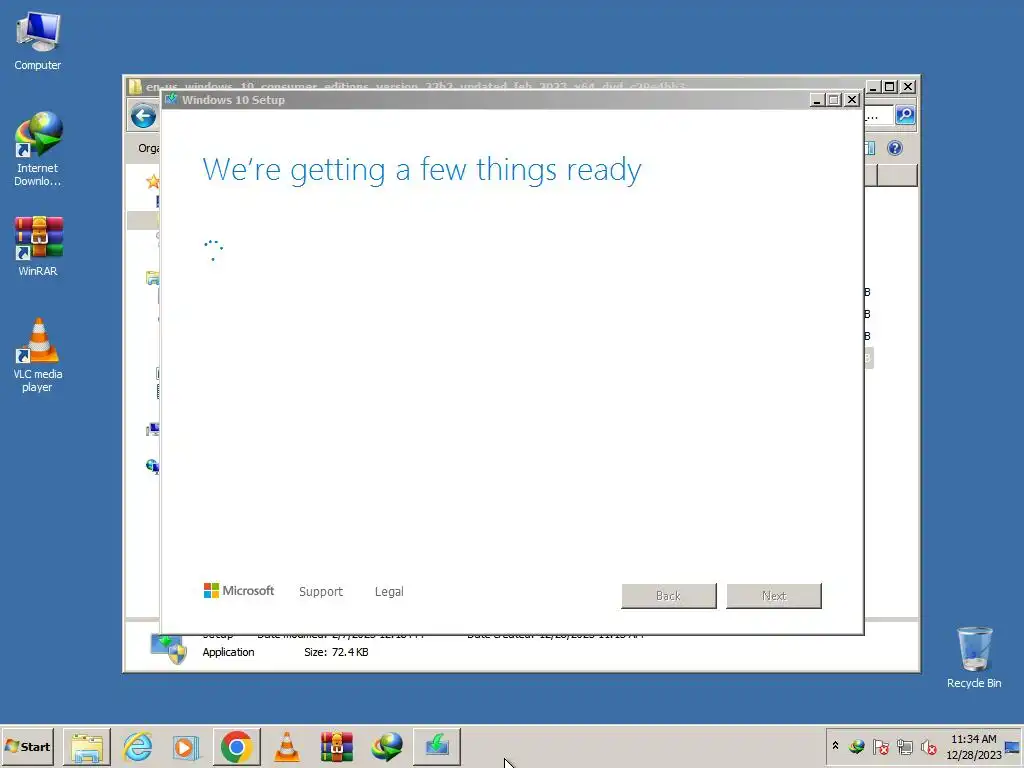Open Internet Download Manager taskbar icon

[387, 746]
